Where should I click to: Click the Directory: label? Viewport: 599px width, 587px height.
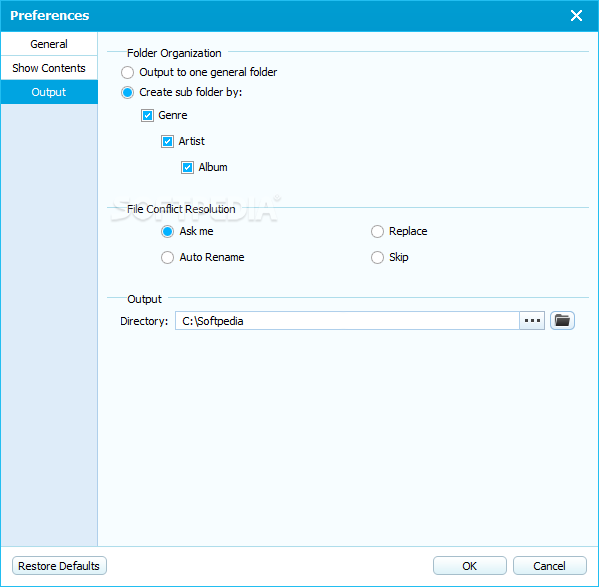[144, 321]
